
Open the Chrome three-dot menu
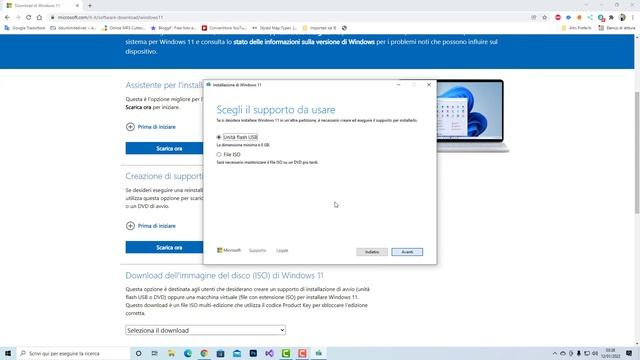[633, 18]
